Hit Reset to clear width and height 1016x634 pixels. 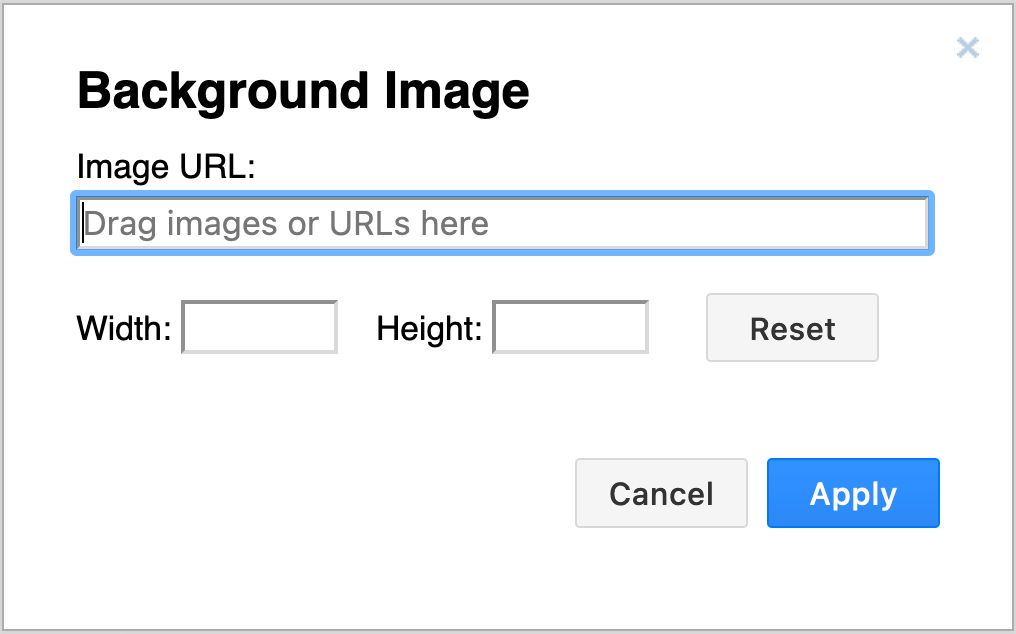click(791, 328)
